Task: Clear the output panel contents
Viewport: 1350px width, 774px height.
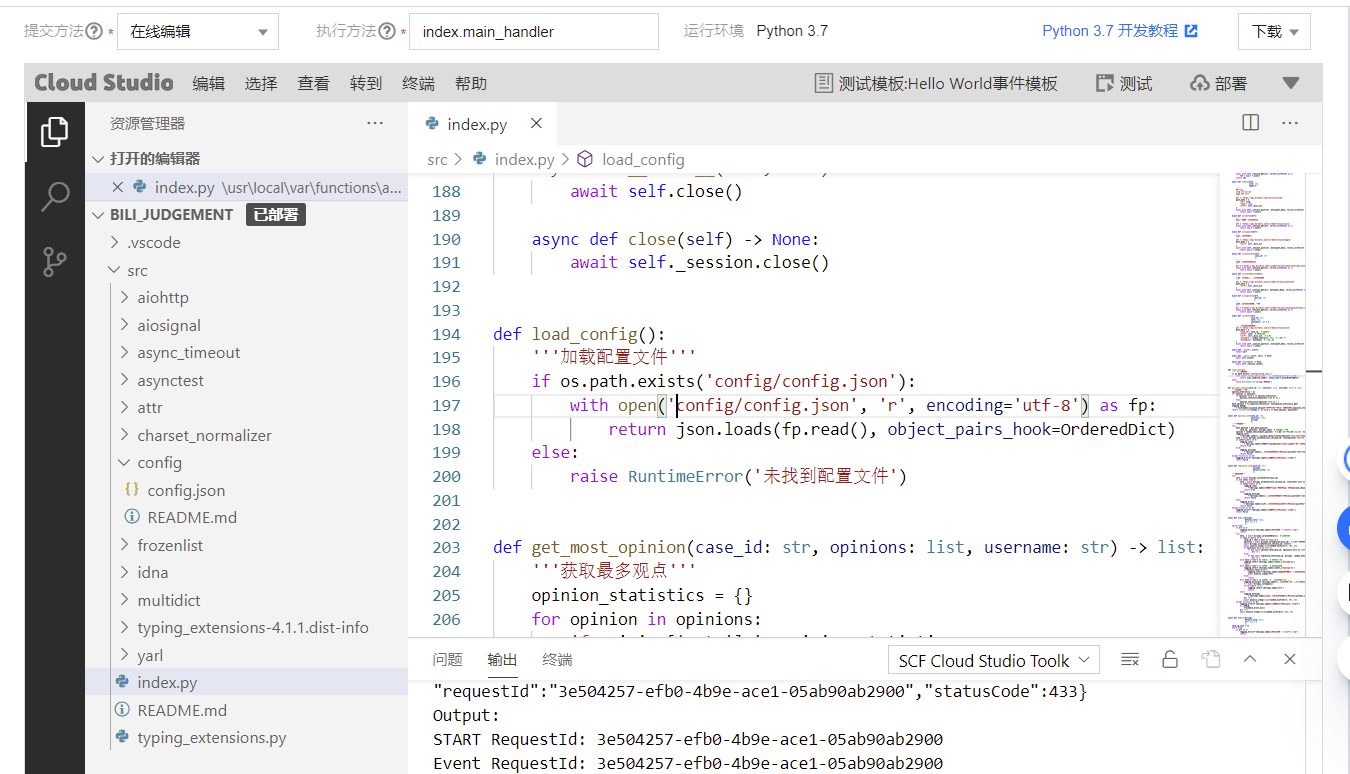Action: click(1130, 659)
